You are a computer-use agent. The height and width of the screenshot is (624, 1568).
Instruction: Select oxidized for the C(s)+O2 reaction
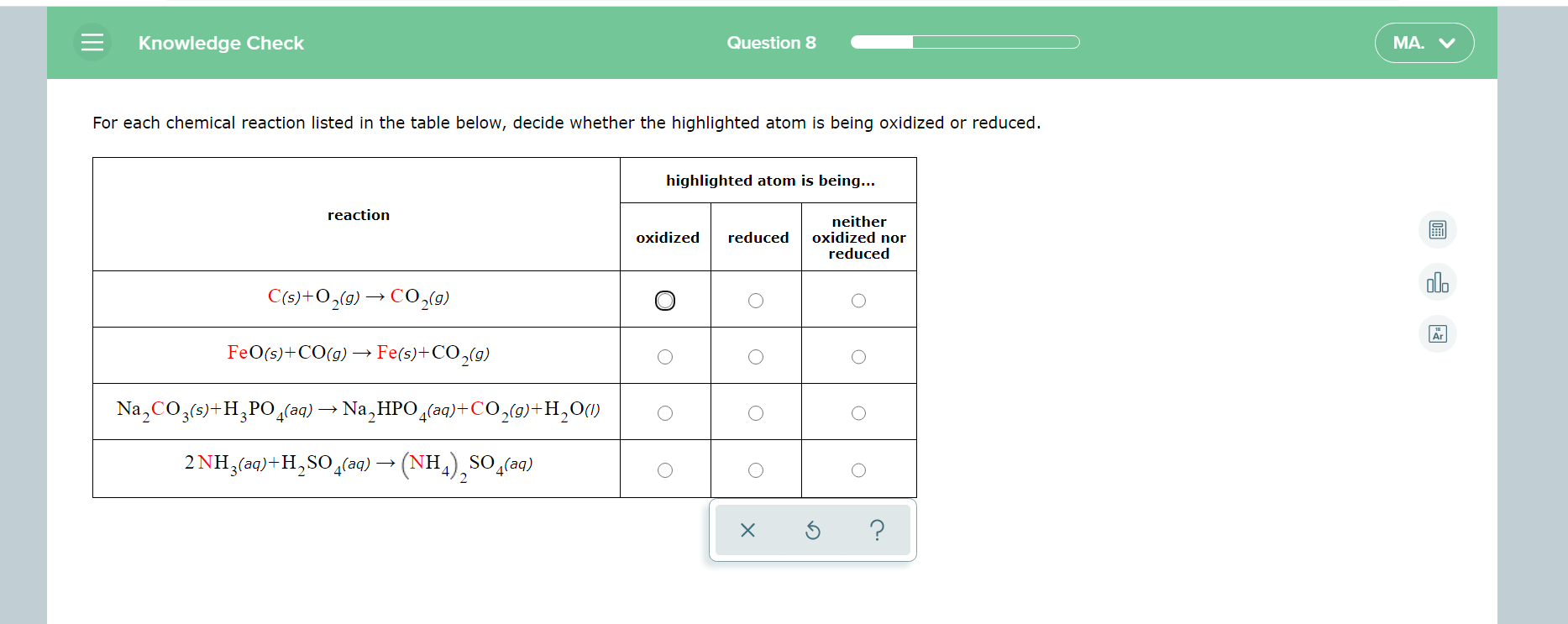point(664,300)
